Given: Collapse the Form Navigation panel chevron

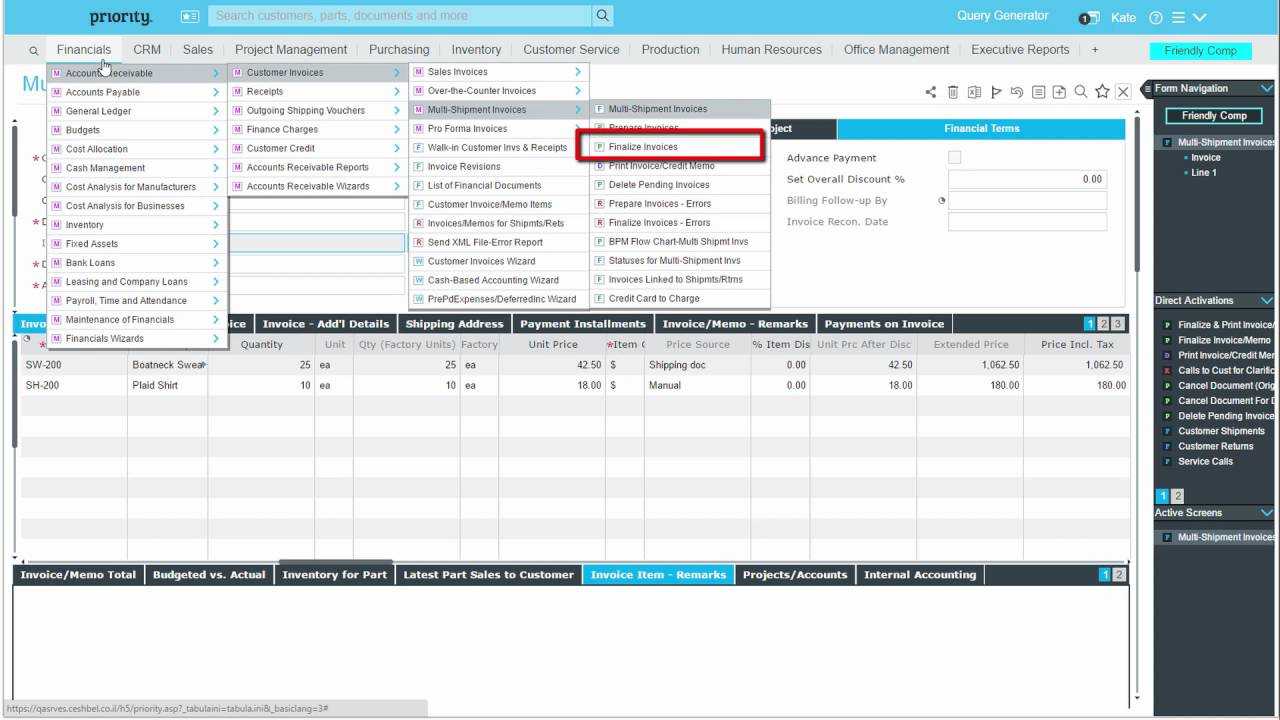Looking at the screenshot, I should [x=1267, y=89].
